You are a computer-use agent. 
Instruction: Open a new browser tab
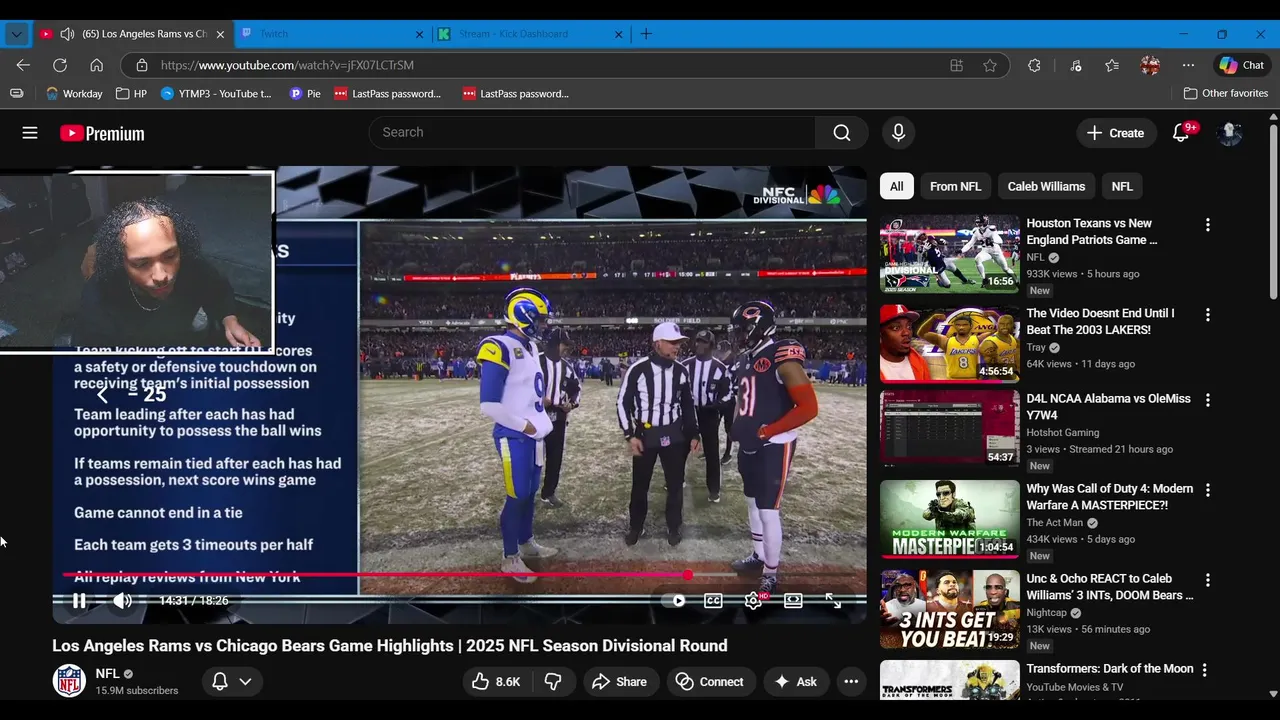point(646,34)
